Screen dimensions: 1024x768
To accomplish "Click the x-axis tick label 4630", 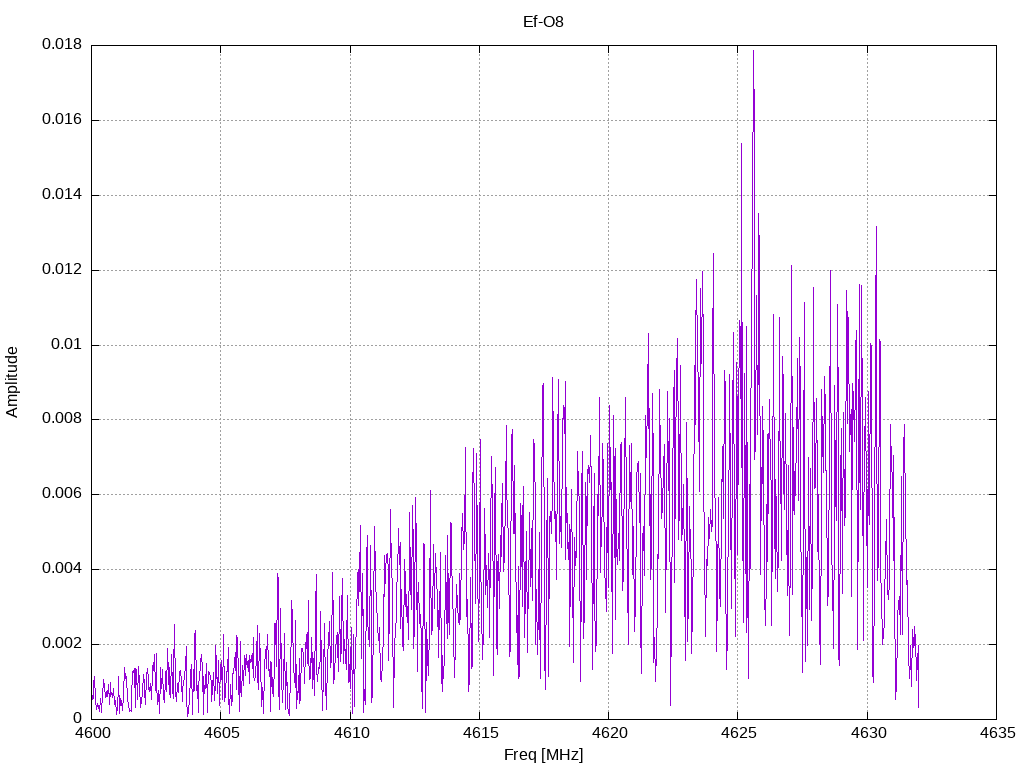I will pyautogui.click(x=868, y=733).
